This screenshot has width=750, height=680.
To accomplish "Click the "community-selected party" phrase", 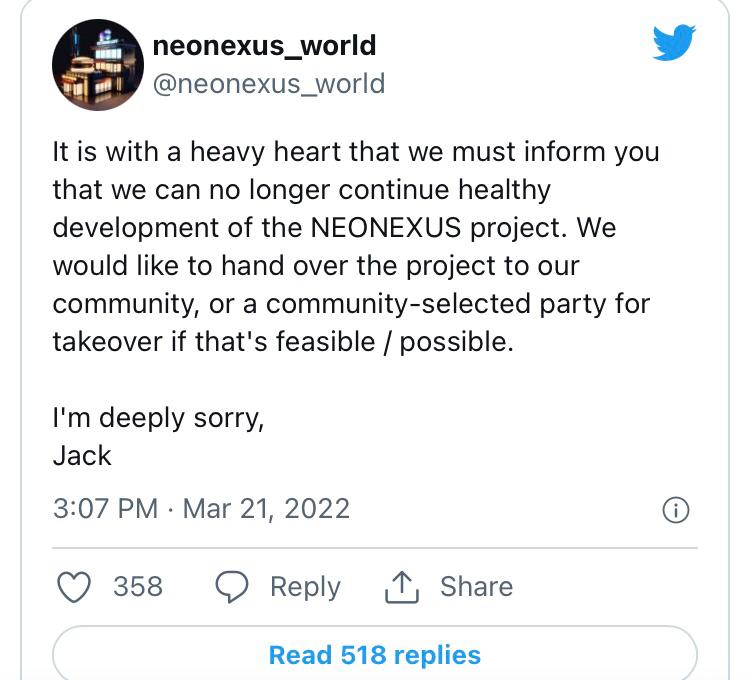I will pyautogui.click(x=436, y=302).
